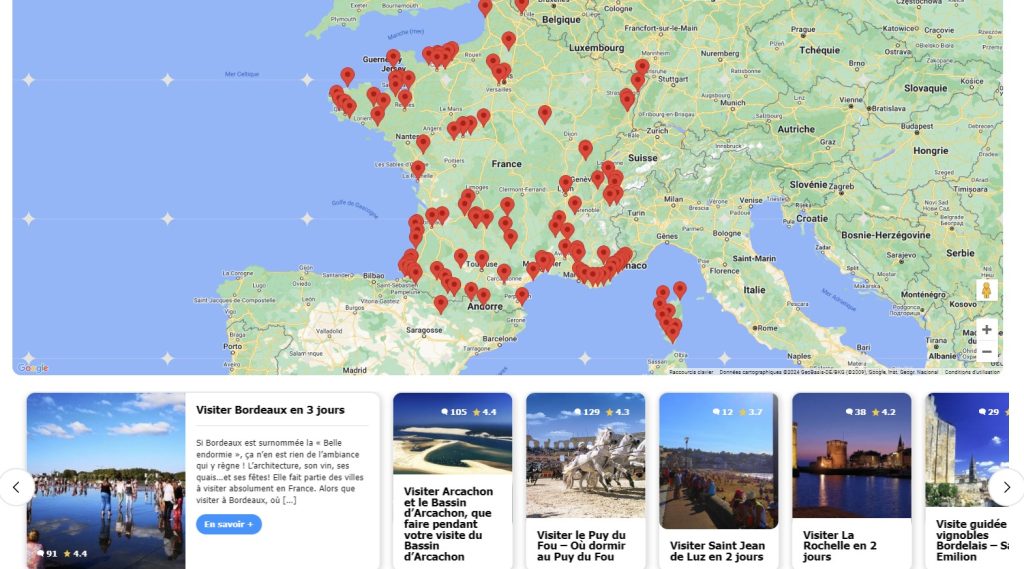The height and width of the screenshot is (569, 1024).
Task: Click the 3.7 star rating on Saint Jean de Luz card
Action: pyautogui.click(x=750, y=412)
